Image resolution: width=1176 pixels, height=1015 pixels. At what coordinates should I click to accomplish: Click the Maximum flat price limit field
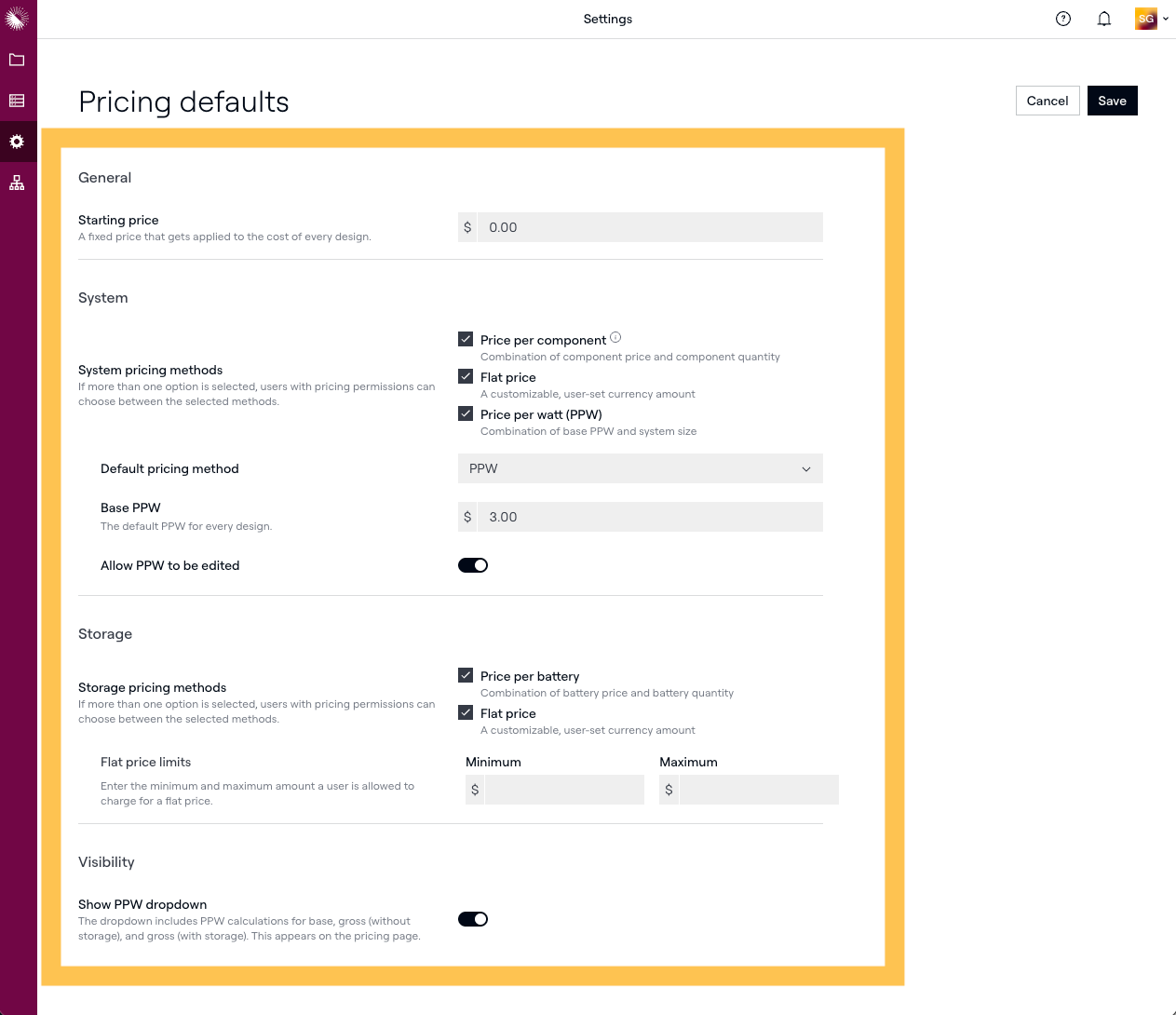[758, 790]
